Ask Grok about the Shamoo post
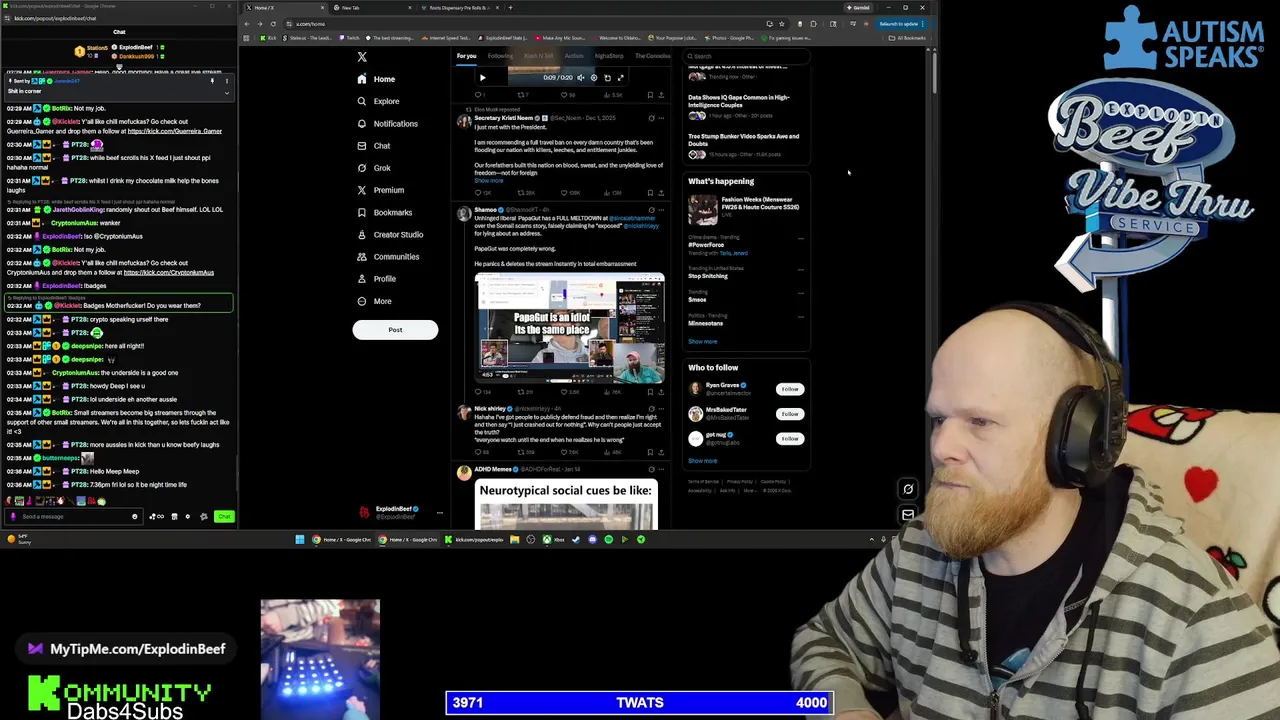This screenshot has width=1280, height=720. tap(651, 210)
